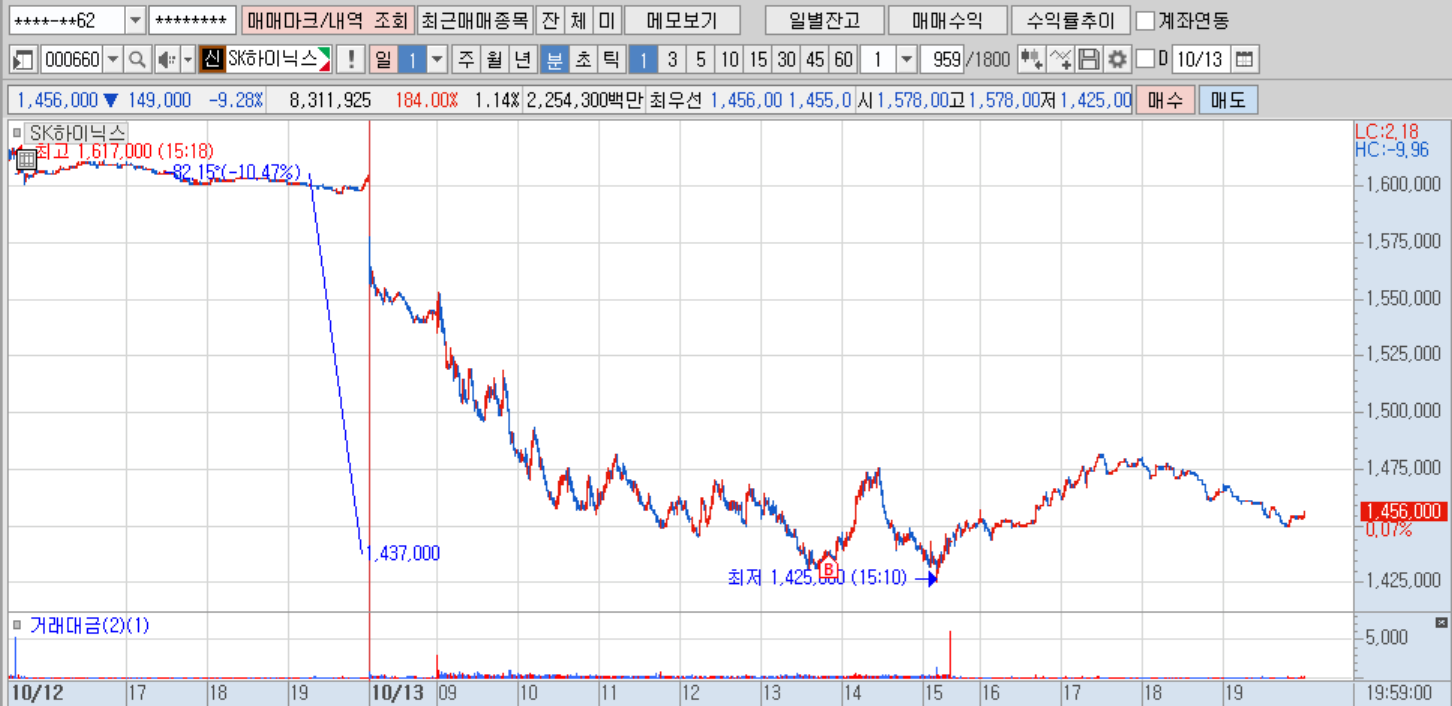The width and height of the screenshot is (1452, 706).
Task: Select the 30-minute interval button
Action: [787, 60]
